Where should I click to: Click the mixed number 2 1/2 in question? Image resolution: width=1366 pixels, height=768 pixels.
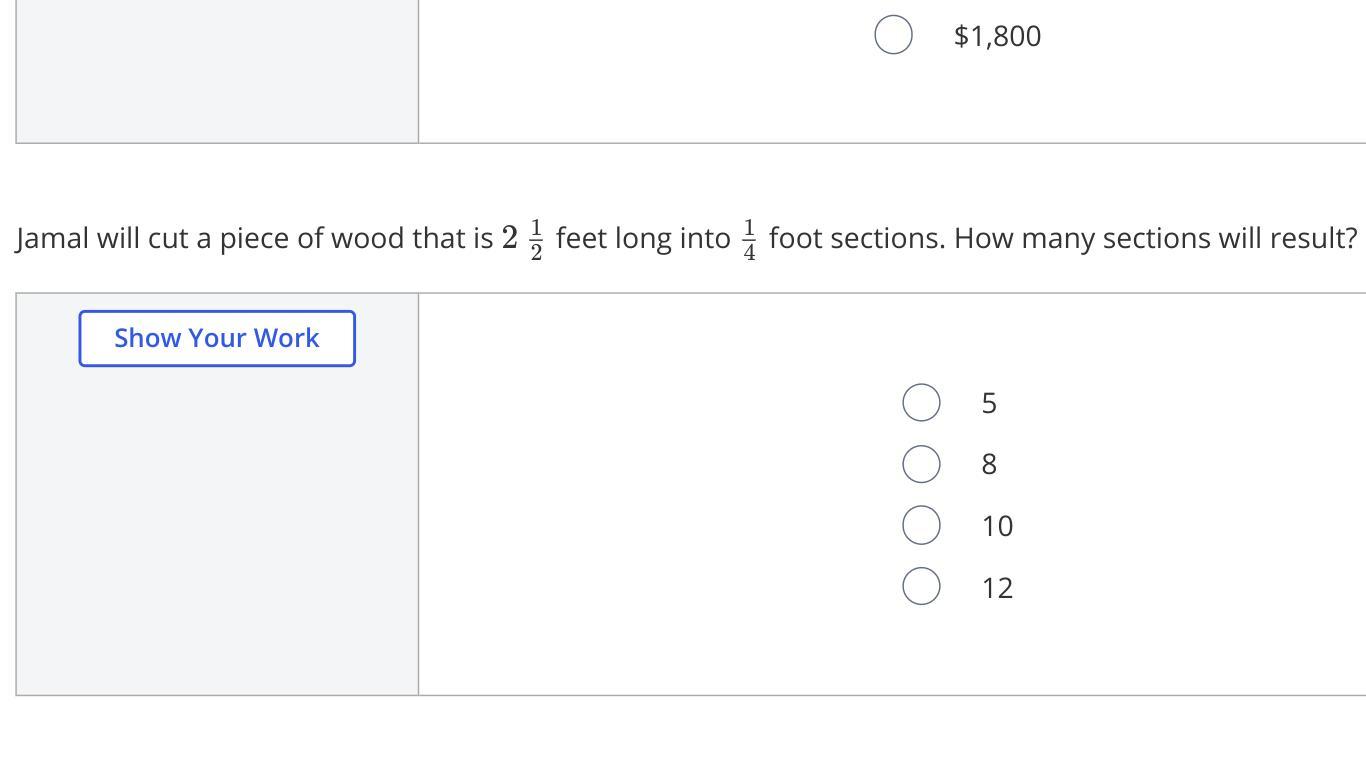pyautogui.click(x=522, y=239)
